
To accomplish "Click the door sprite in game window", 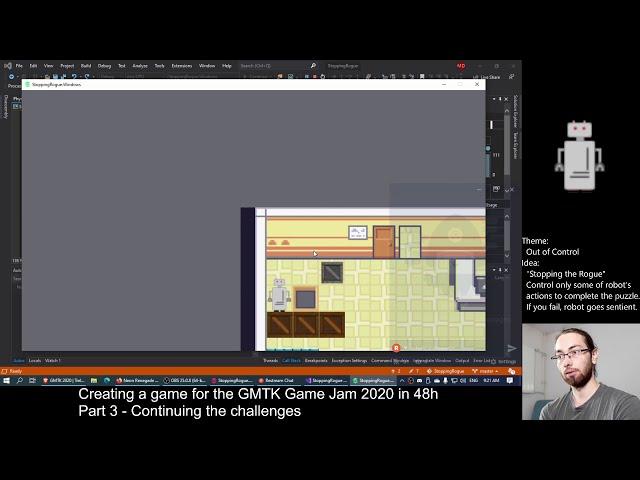I will coord(384,242).
